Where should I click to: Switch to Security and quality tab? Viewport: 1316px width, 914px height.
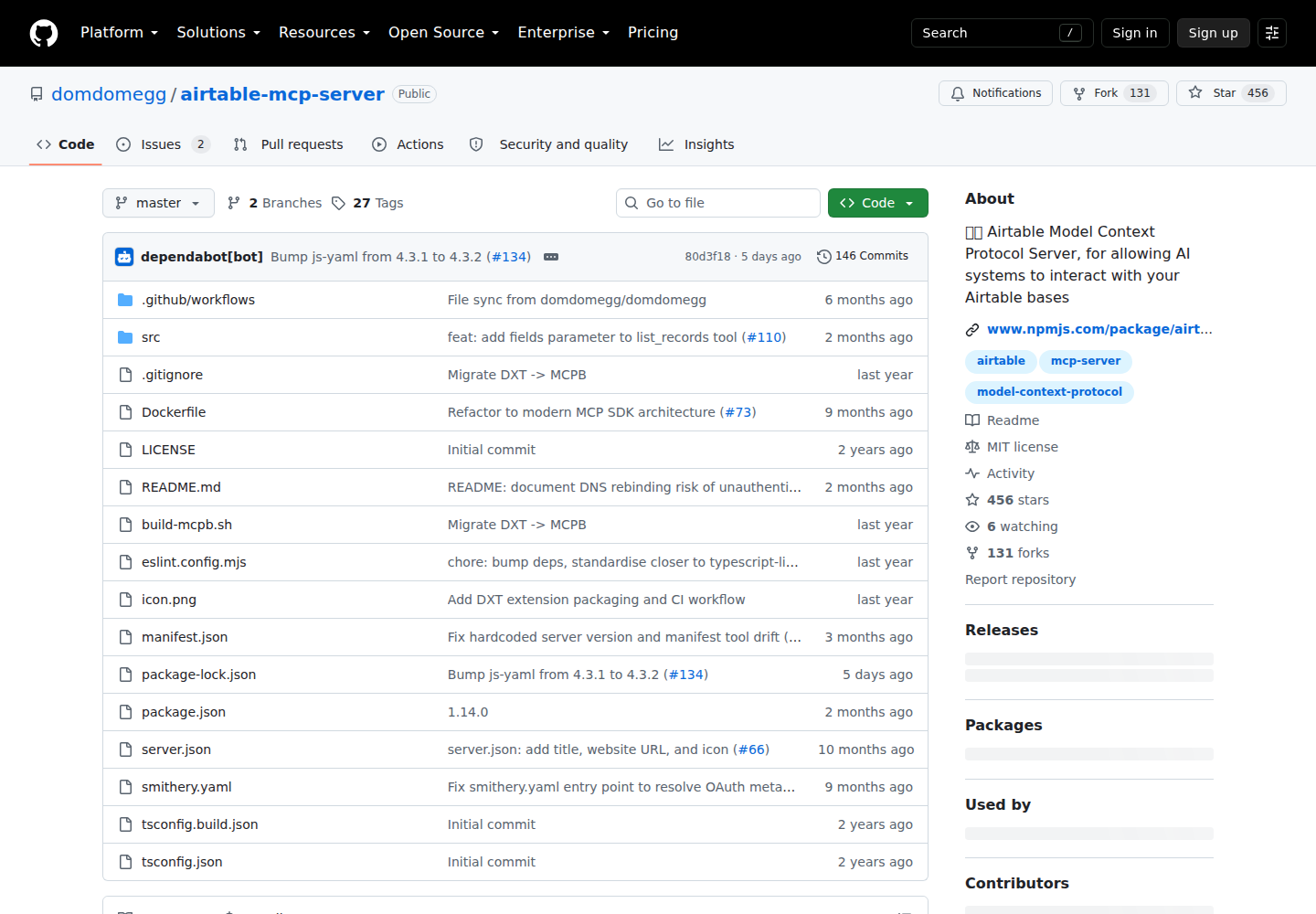click(x=548, y=144)
